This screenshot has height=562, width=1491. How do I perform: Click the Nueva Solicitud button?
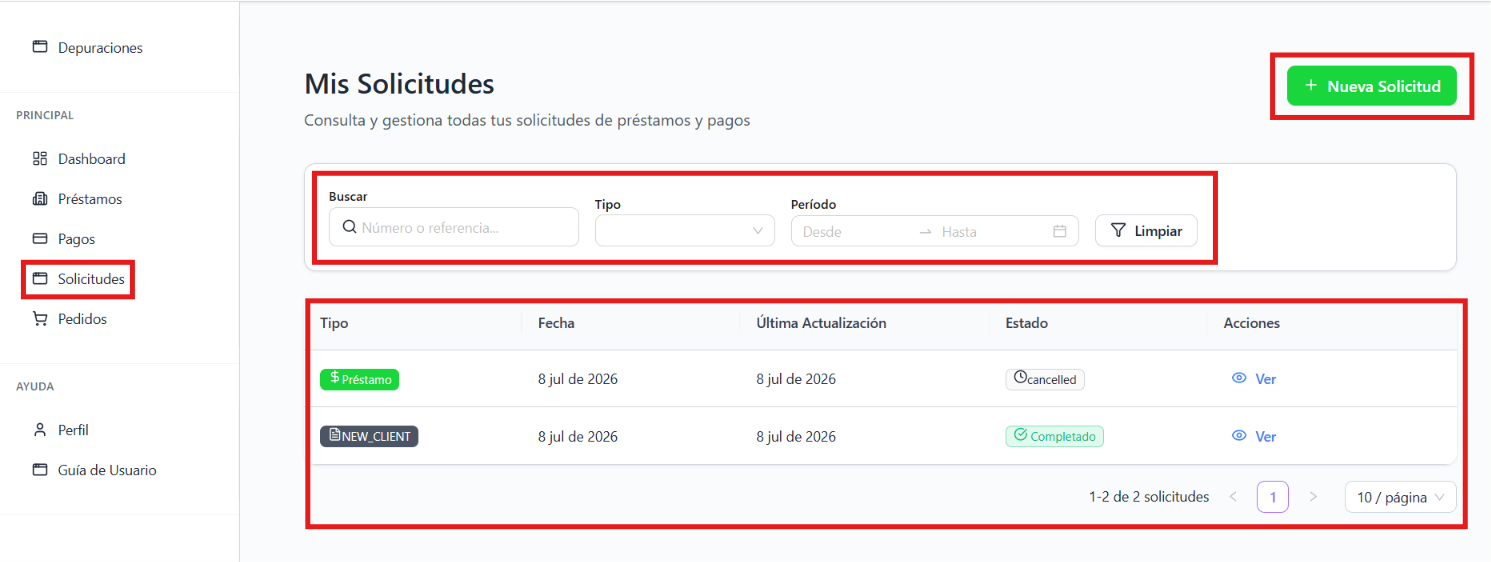(1372, 86)
